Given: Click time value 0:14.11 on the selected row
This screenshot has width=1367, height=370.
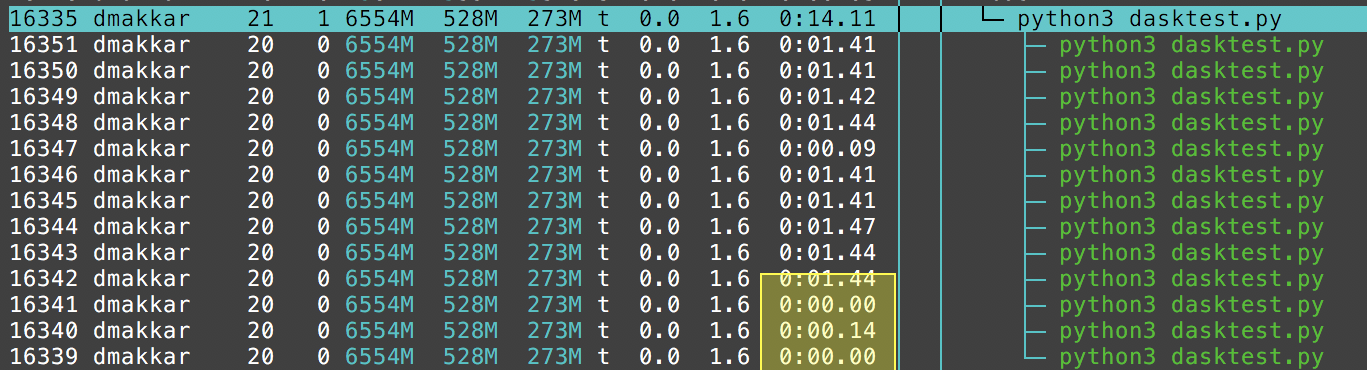Looking at the screenshot, I should [827, 19].
